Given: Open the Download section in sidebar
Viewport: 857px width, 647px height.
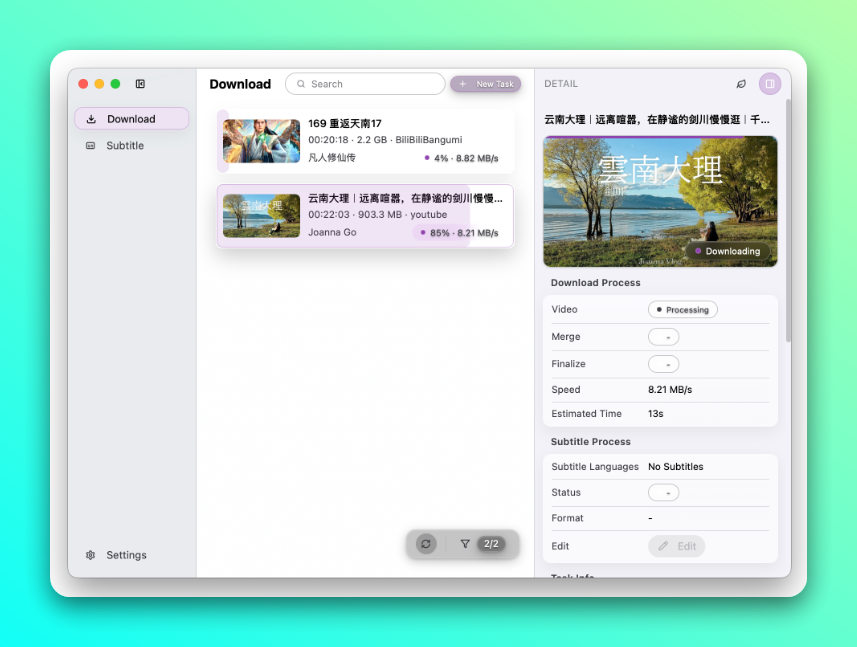Looking at the screenshot, I should (x=132, y=119).
